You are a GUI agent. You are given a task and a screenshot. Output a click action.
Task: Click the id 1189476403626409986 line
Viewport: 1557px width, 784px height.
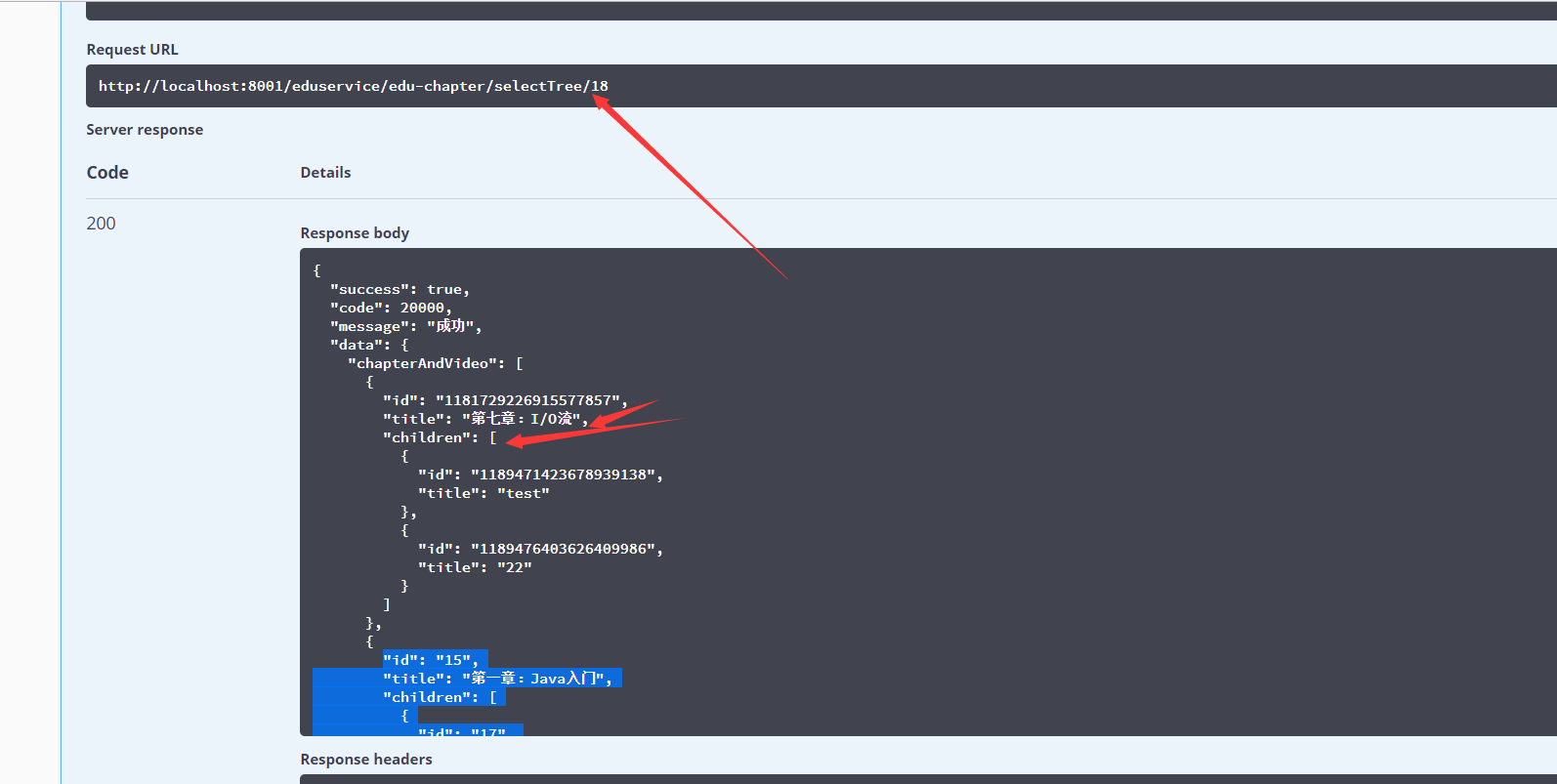coord(540,549)
